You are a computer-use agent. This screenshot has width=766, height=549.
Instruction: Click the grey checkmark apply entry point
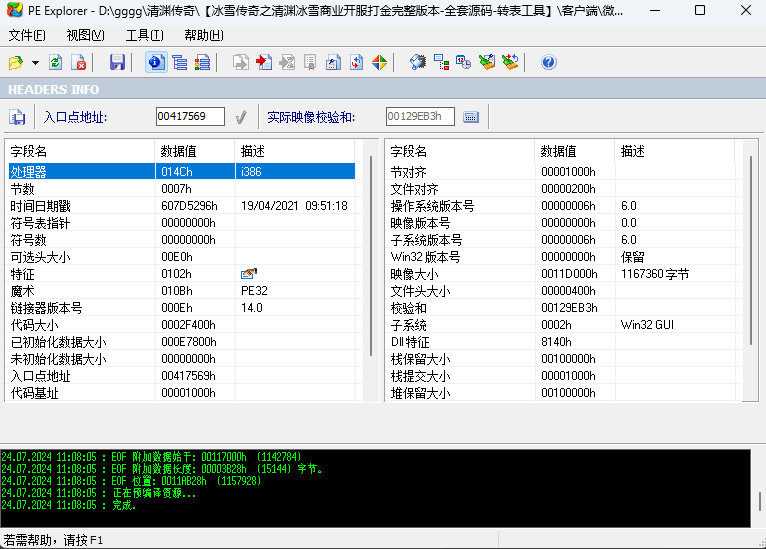click(x=241, y=117)
